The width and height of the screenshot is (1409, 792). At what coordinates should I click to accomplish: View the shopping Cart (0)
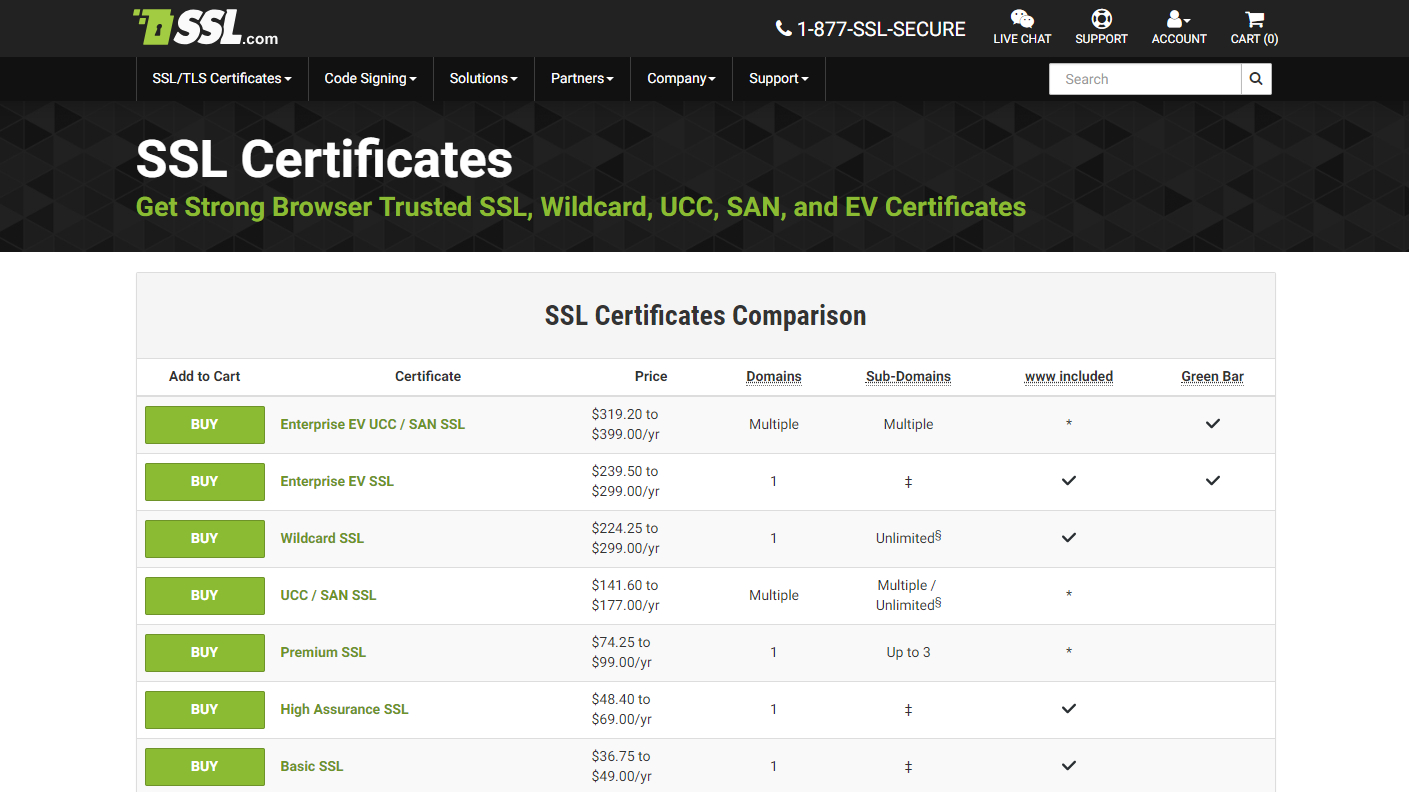click(x=1254, y=28)
